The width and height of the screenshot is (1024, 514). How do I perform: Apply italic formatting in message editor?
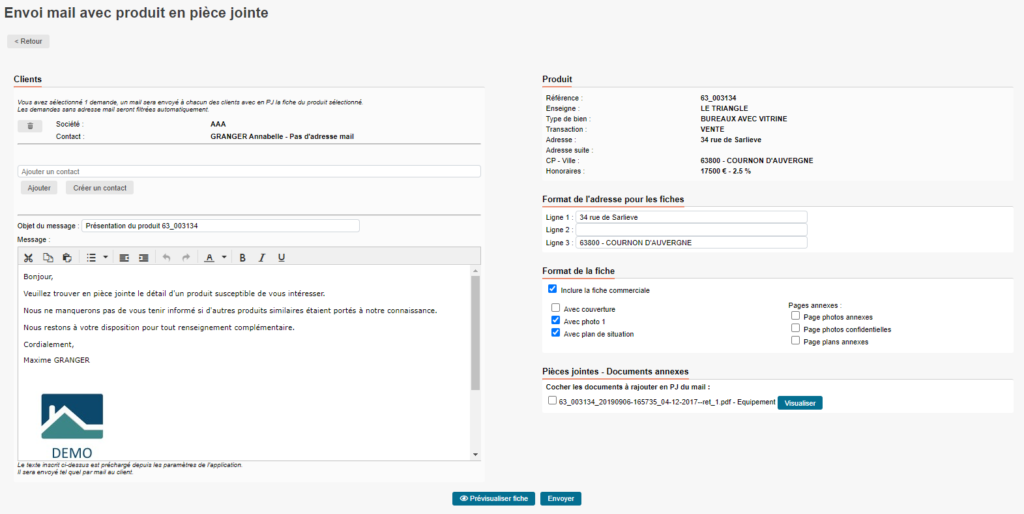coord(262,257)
